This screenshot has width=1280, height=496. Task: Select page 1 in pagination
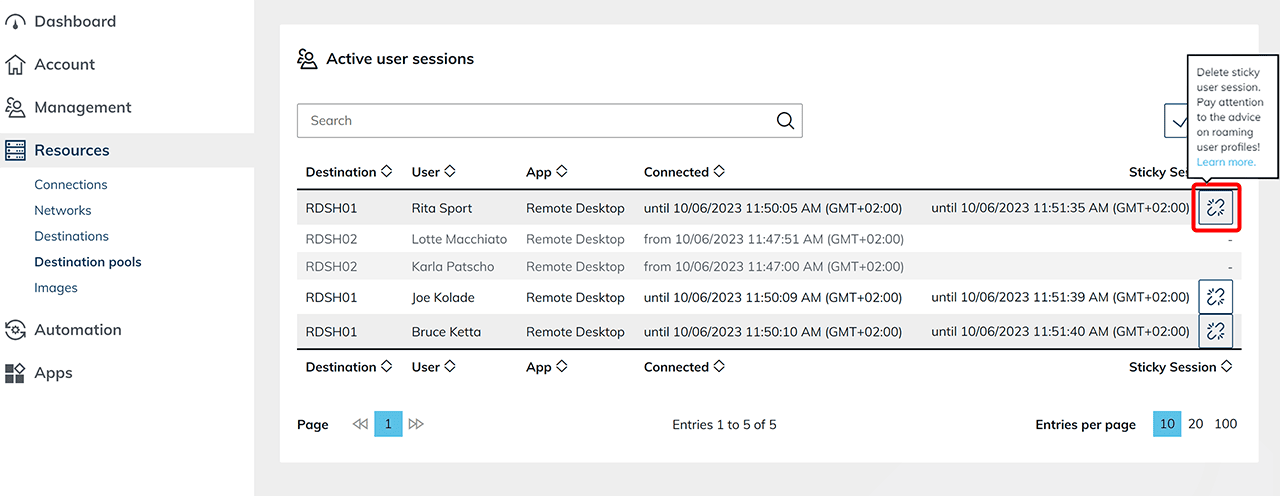388,424
